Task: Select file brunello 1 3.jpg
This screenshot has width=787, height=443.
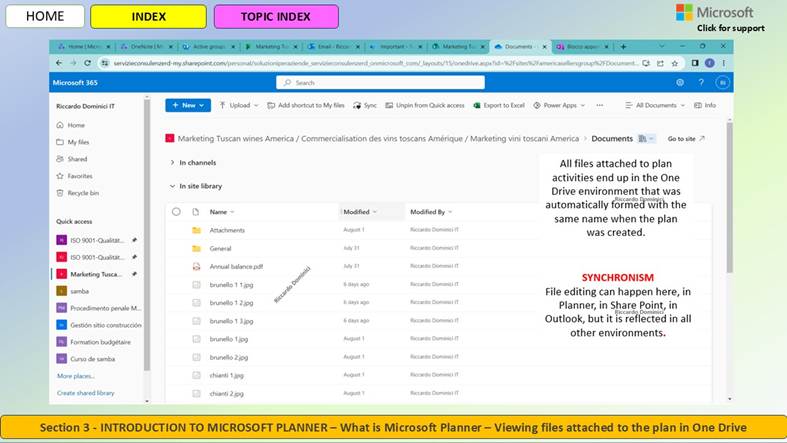Action: click(231, 321)
